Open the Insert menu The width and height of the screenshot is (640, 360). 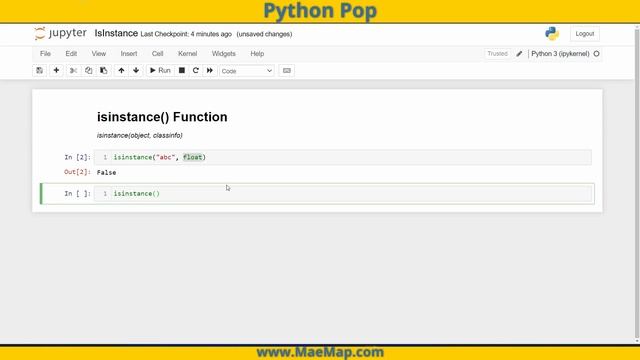click(129, 53)
